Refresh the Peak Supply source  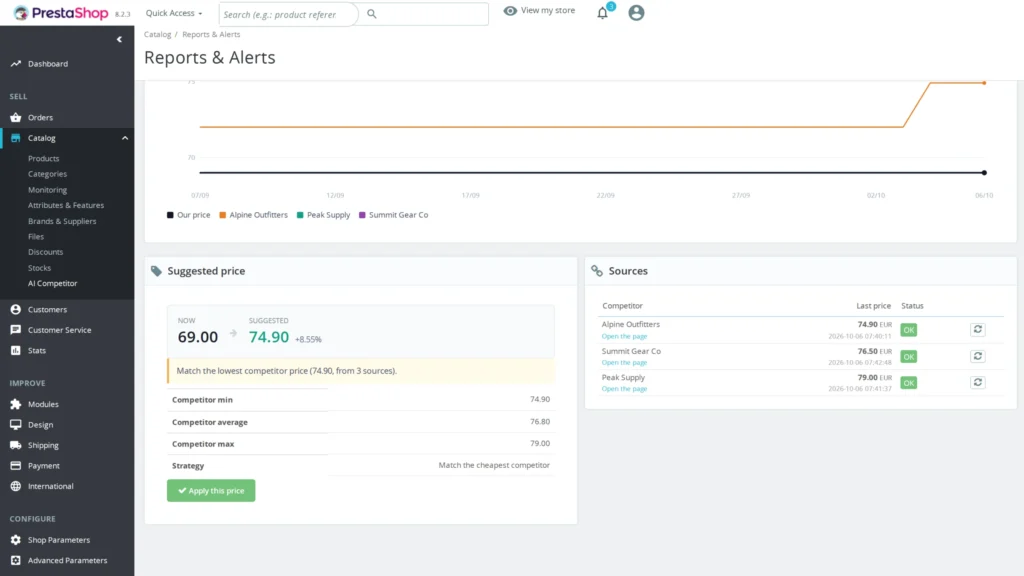click(x=978, y=382)
